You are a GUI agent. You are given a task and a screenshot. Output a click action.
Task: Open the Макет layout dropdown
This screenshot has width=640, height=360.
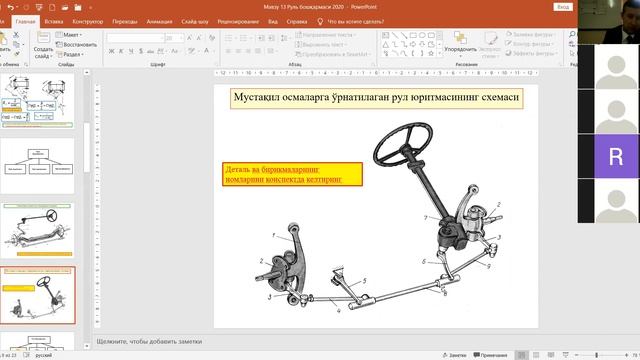click(69, 35)
